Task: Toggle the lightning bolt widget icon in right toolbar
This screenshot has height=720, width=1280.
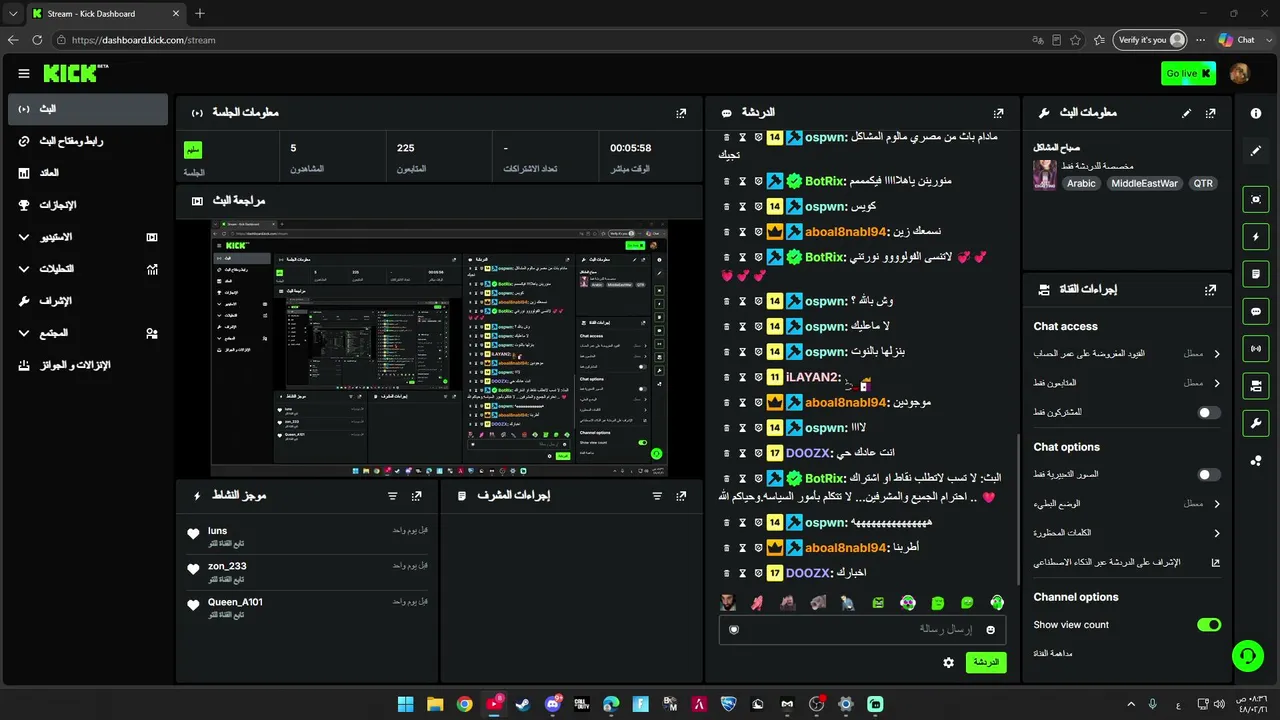Action: point(1256,237)
